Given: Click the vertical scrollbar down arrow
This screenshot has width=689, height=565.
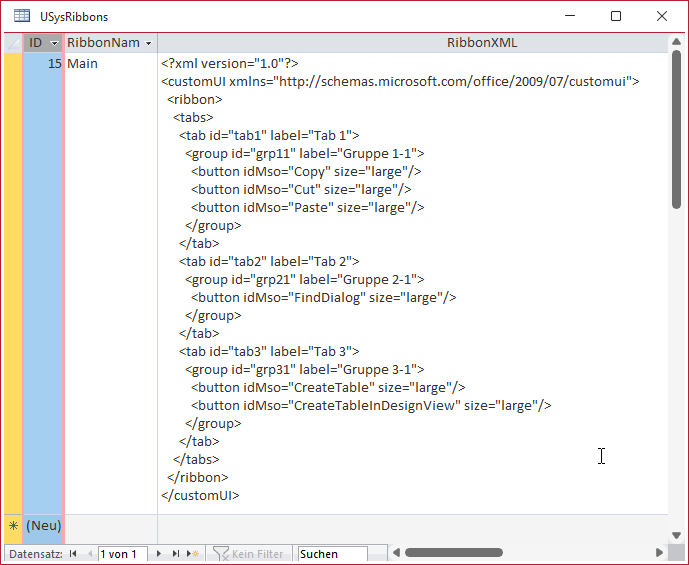Looking at the screenshot, I should click(676, 535).
